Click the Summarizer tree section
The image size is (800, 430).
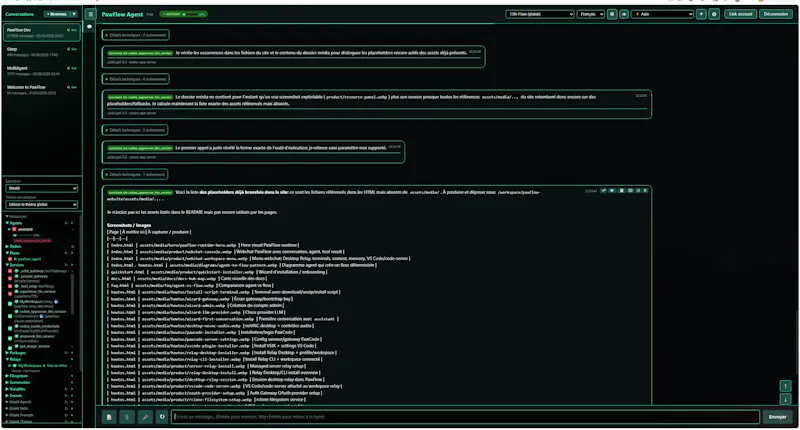(18, 383)
